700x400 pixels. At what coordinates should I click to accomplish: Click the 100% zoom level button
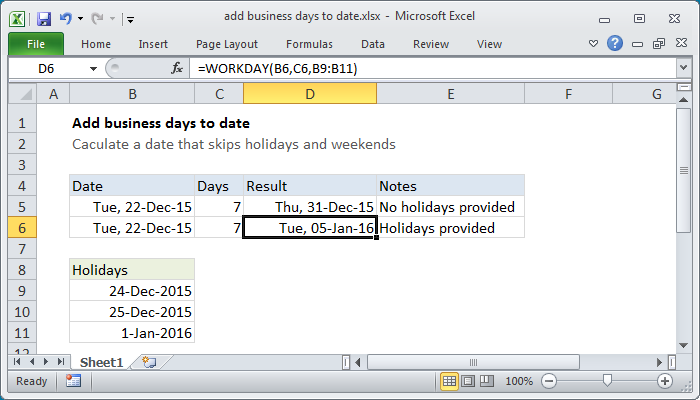519,381
